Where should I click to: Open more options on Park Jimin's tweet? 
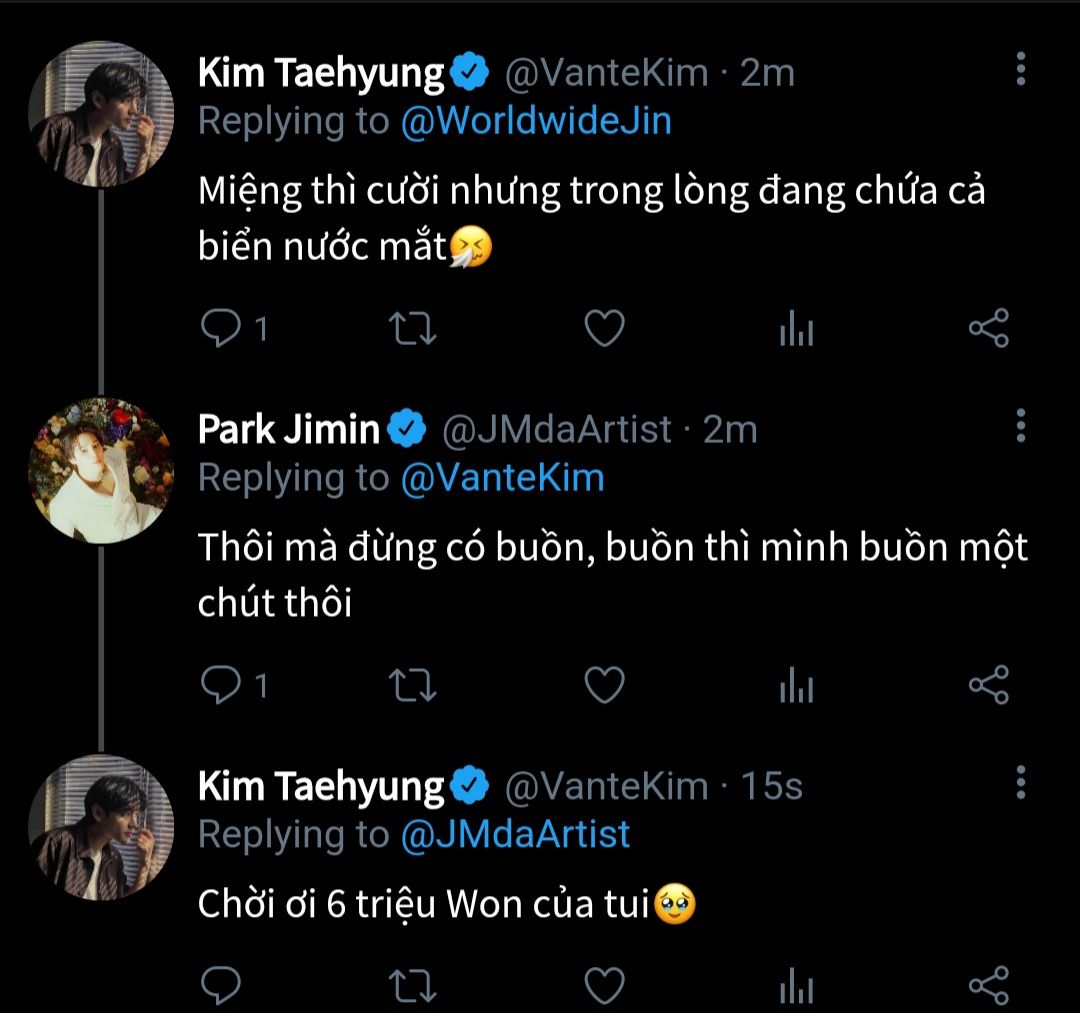point(1020,425)
